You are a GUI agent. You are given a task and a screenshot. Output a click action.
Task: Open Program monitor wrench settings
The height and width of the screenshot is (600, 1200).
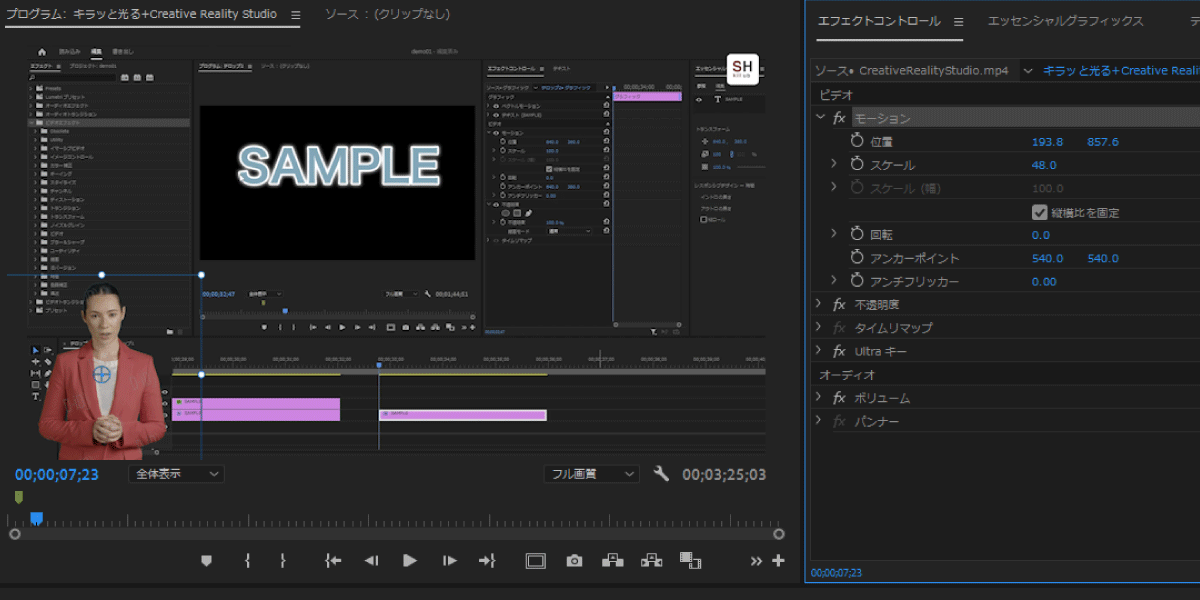click(x=661, y=474)
